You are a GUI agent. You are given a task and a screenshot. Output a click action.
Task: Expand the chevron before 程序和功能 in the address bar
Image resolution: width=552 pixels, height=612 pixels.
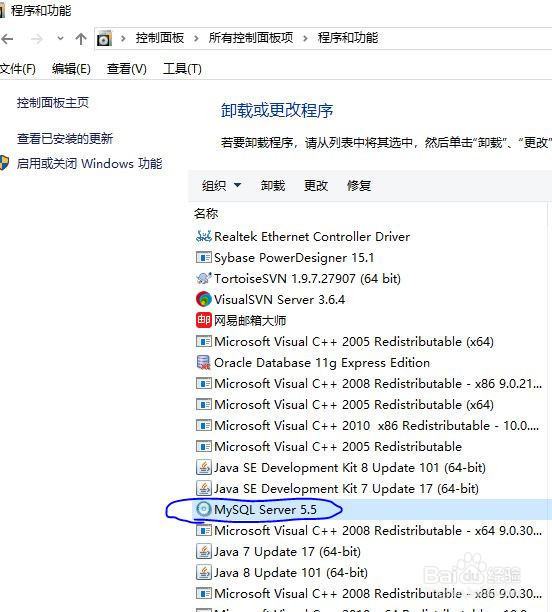305,38
